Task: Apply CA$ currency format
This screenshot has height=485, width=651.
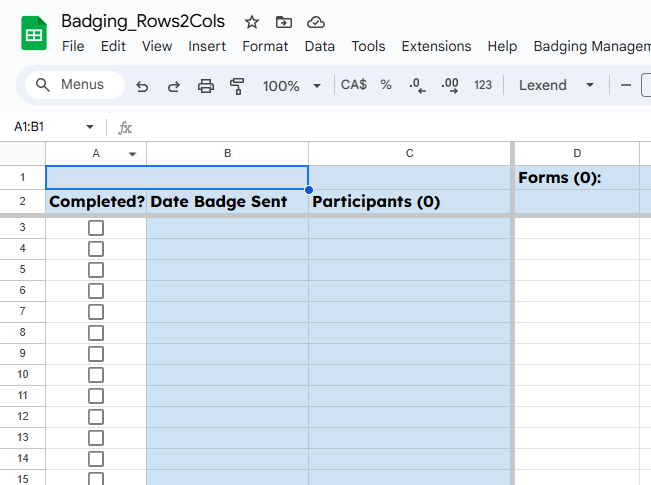Action: point(354,86)
